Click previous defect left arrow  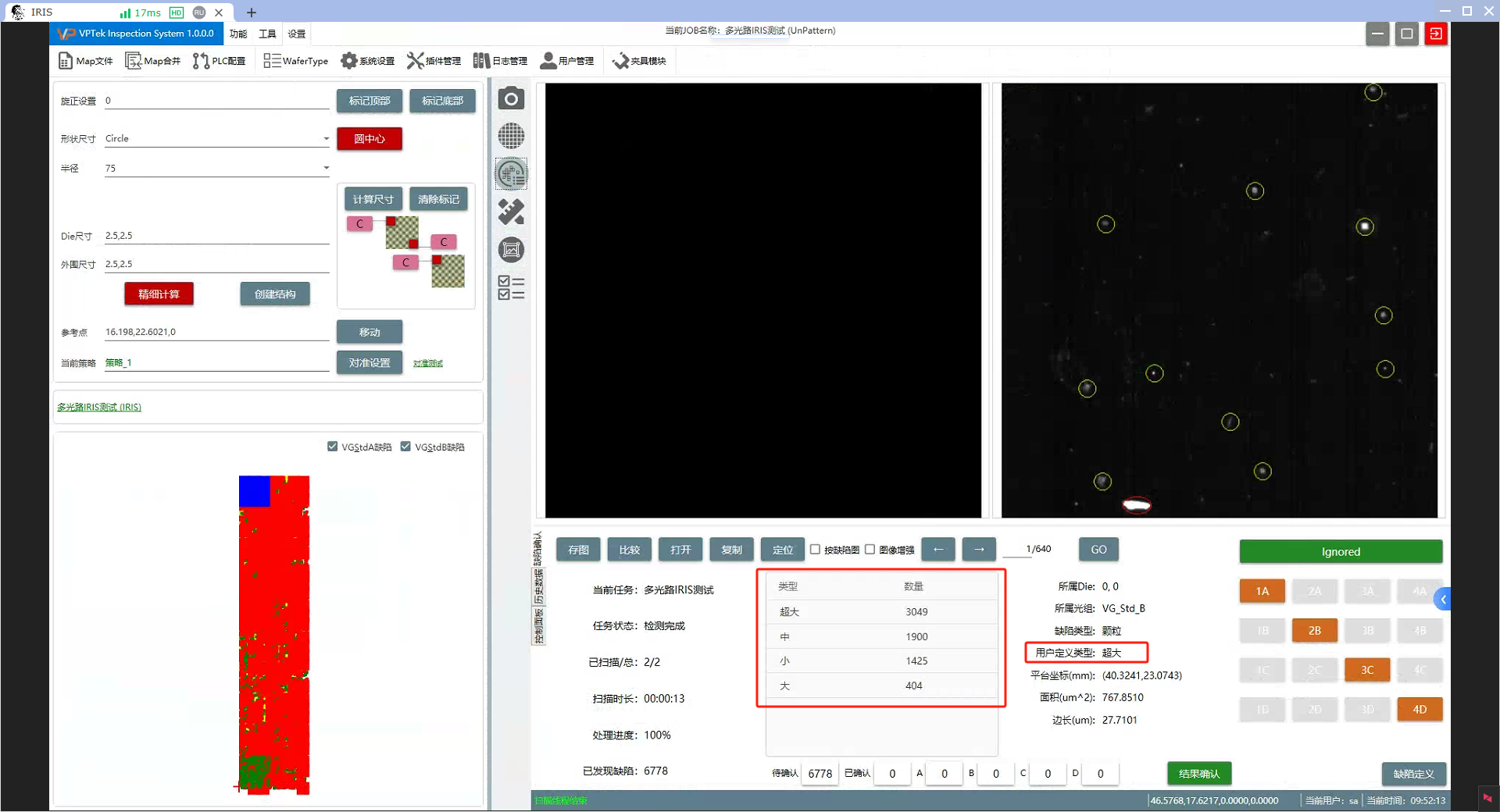(x=938, y=550)
